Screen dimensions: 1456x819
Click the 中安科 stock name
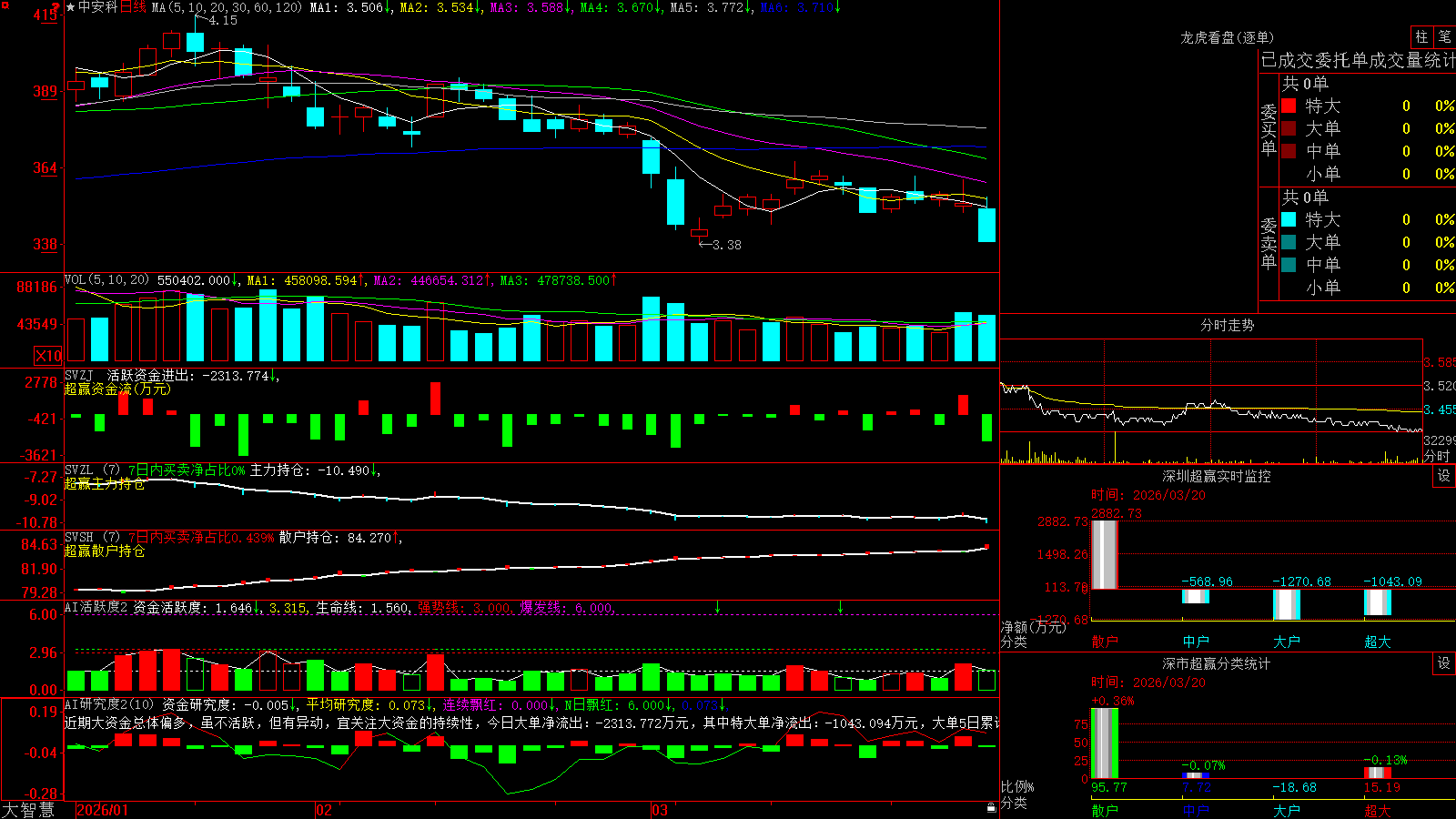point(98,7)
